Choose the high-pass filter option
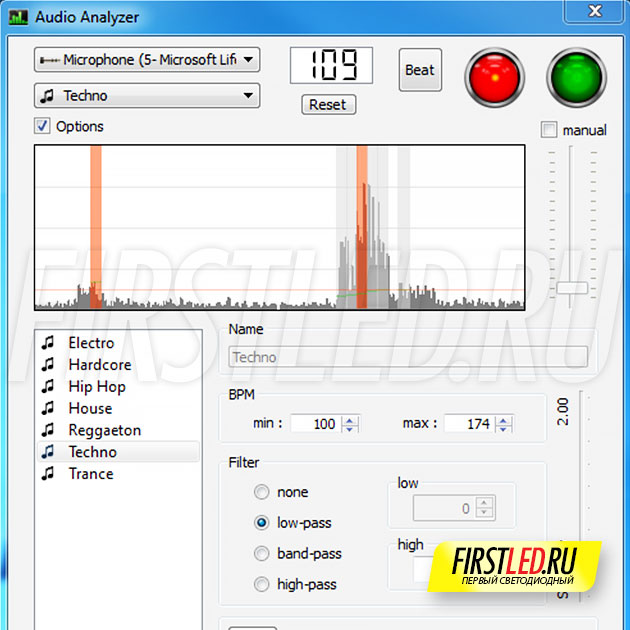Screen dimensions: 630x630 click(262, 584)
